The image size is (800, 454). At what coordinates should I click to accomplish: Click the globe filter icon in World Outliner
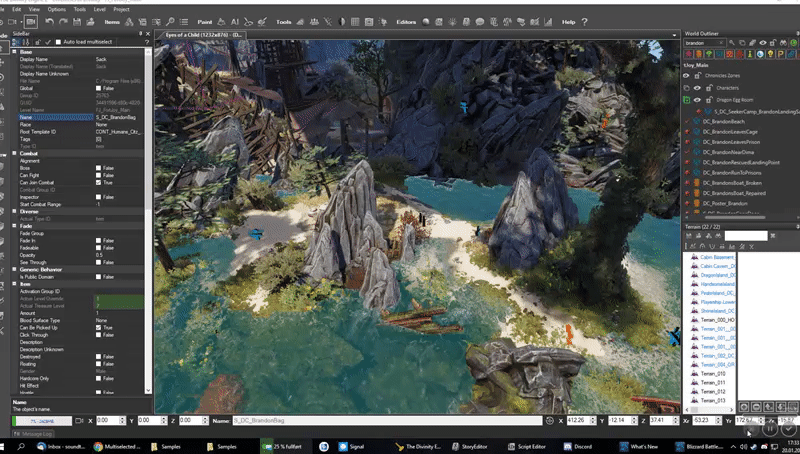(760, 54)
